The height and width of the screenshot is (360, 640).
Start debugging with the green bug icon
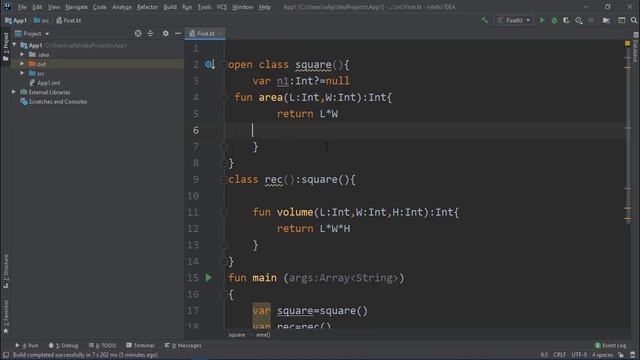[x=554, y=20]
